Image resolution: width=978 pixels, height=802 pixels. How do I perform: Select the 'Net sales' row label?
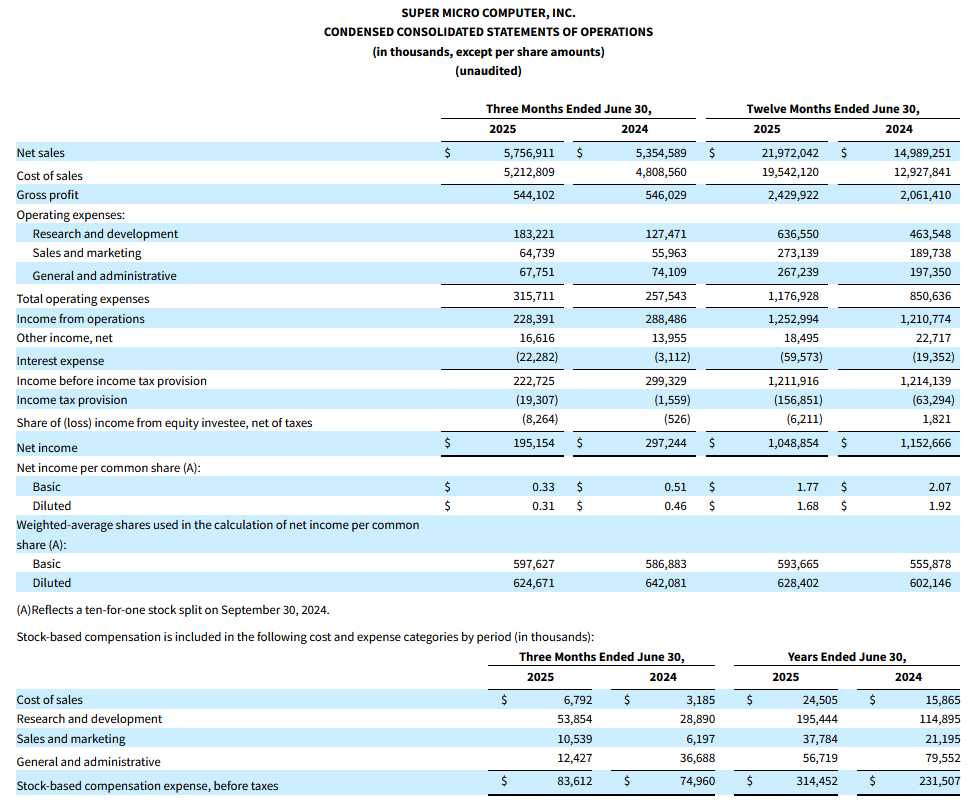[41, 153]
